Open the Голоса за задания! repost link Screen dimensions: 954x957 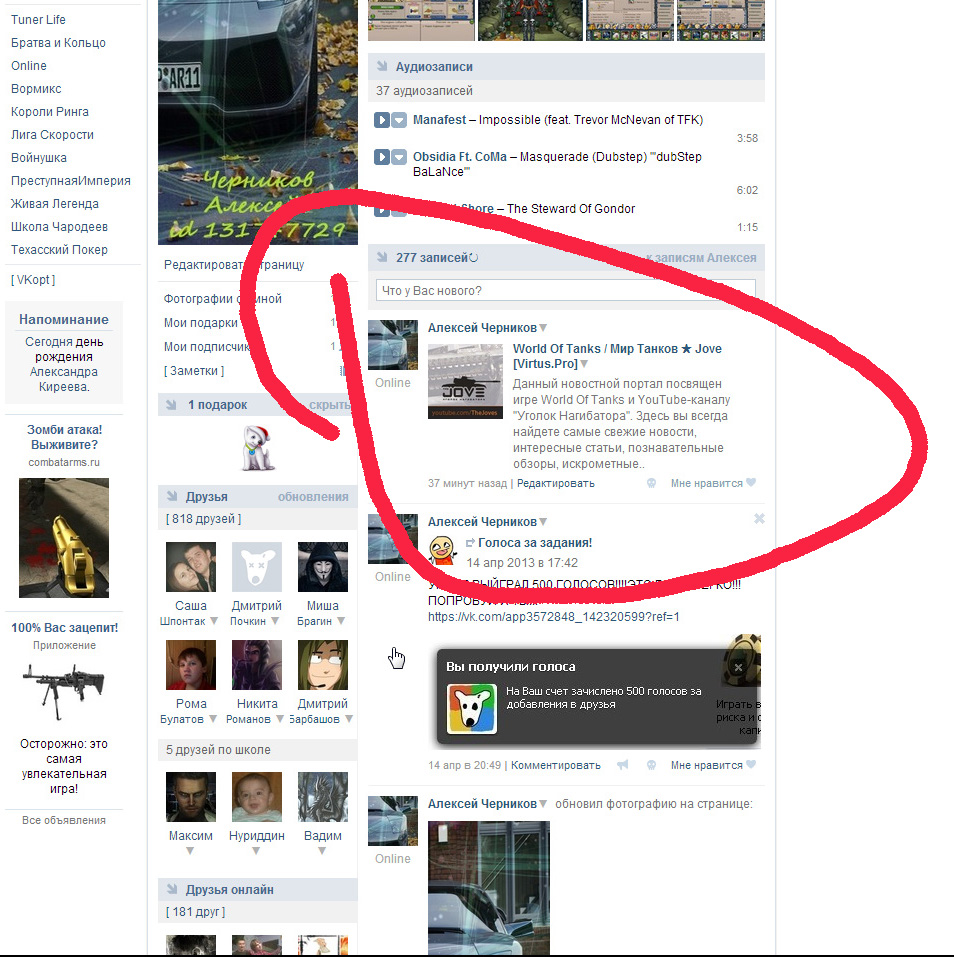[535, 543]
